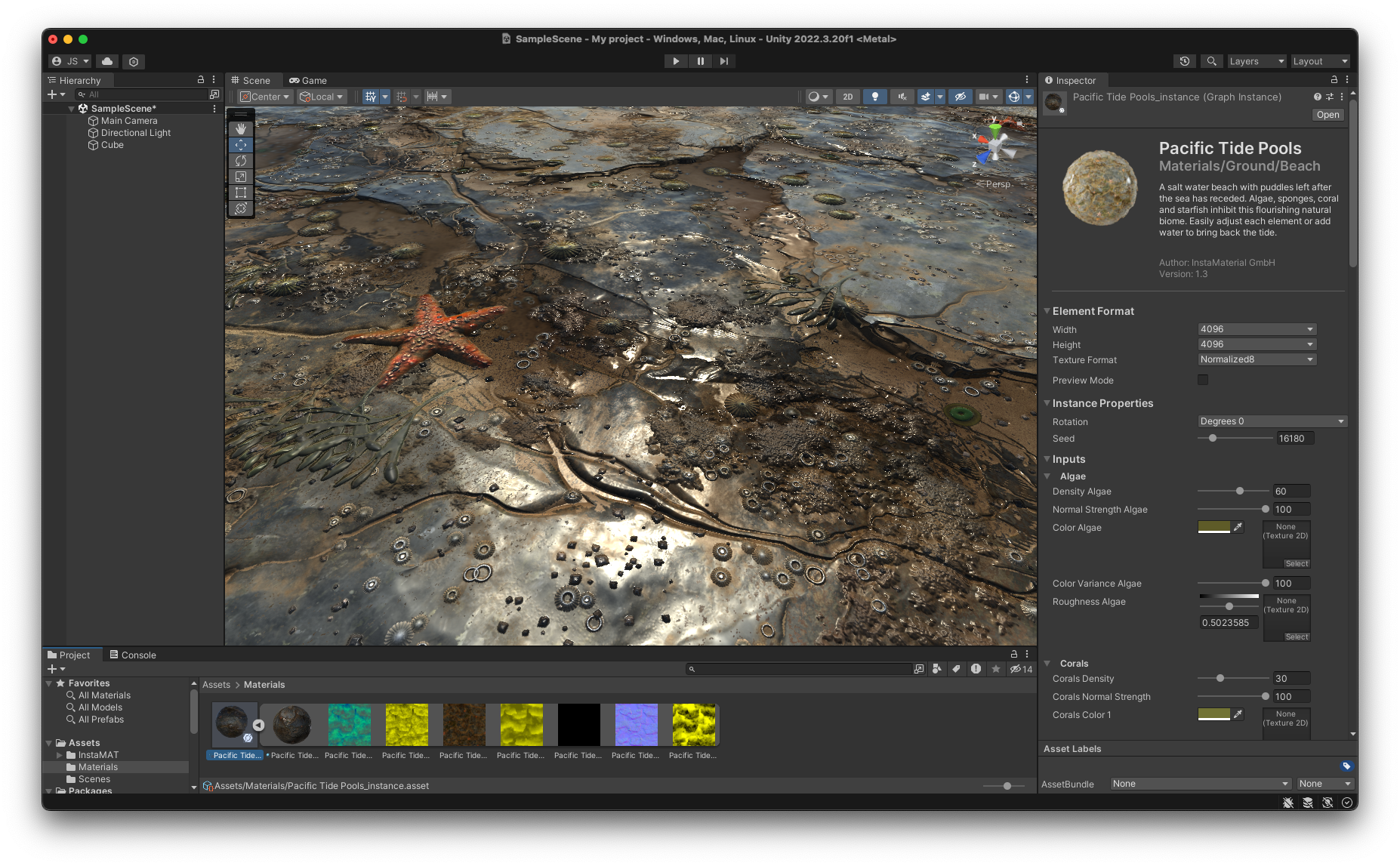This screenshot has height=866, width=1400.
Task: Select the Rect transform tool
Action: pos(241,193)
